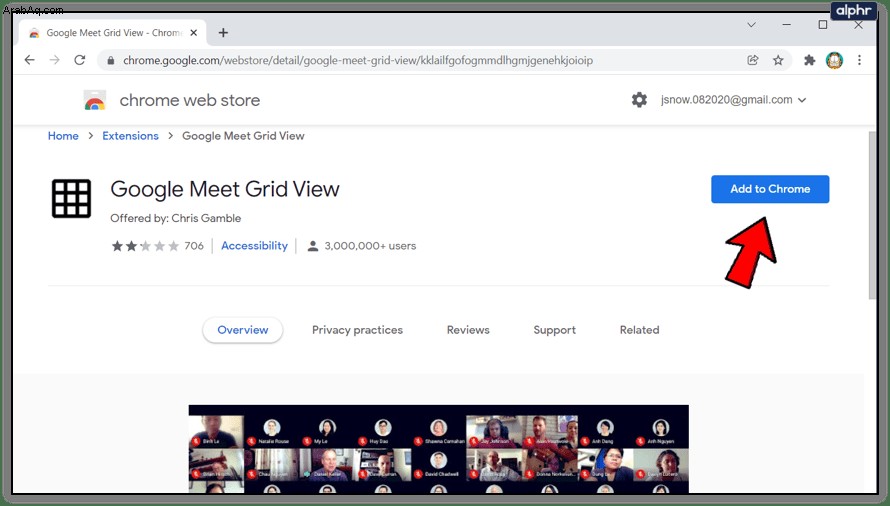Viewport: 890px width, 506px height.
Task: Click the forward navigation arrow
Action: [x=54, y=60]
